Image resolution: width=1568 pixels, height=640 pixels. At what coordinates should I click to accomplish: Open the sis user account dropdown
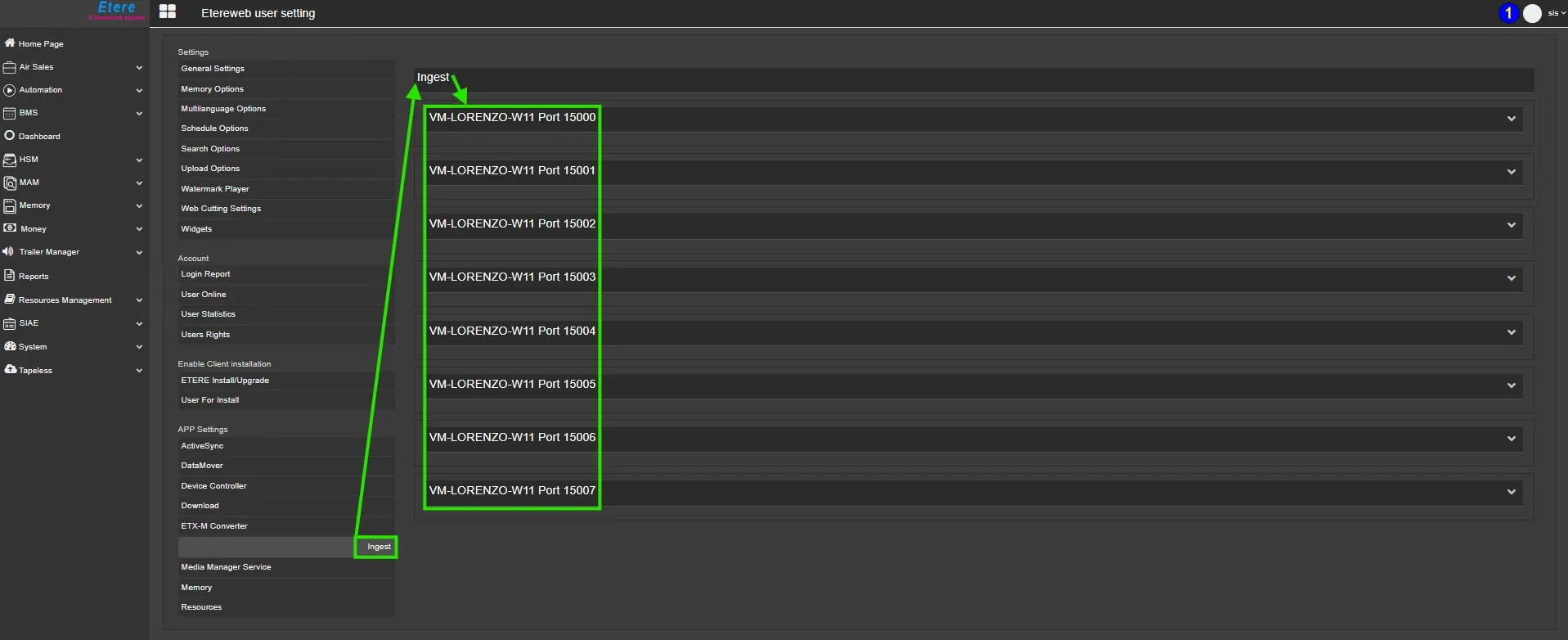coord(1556,13)
